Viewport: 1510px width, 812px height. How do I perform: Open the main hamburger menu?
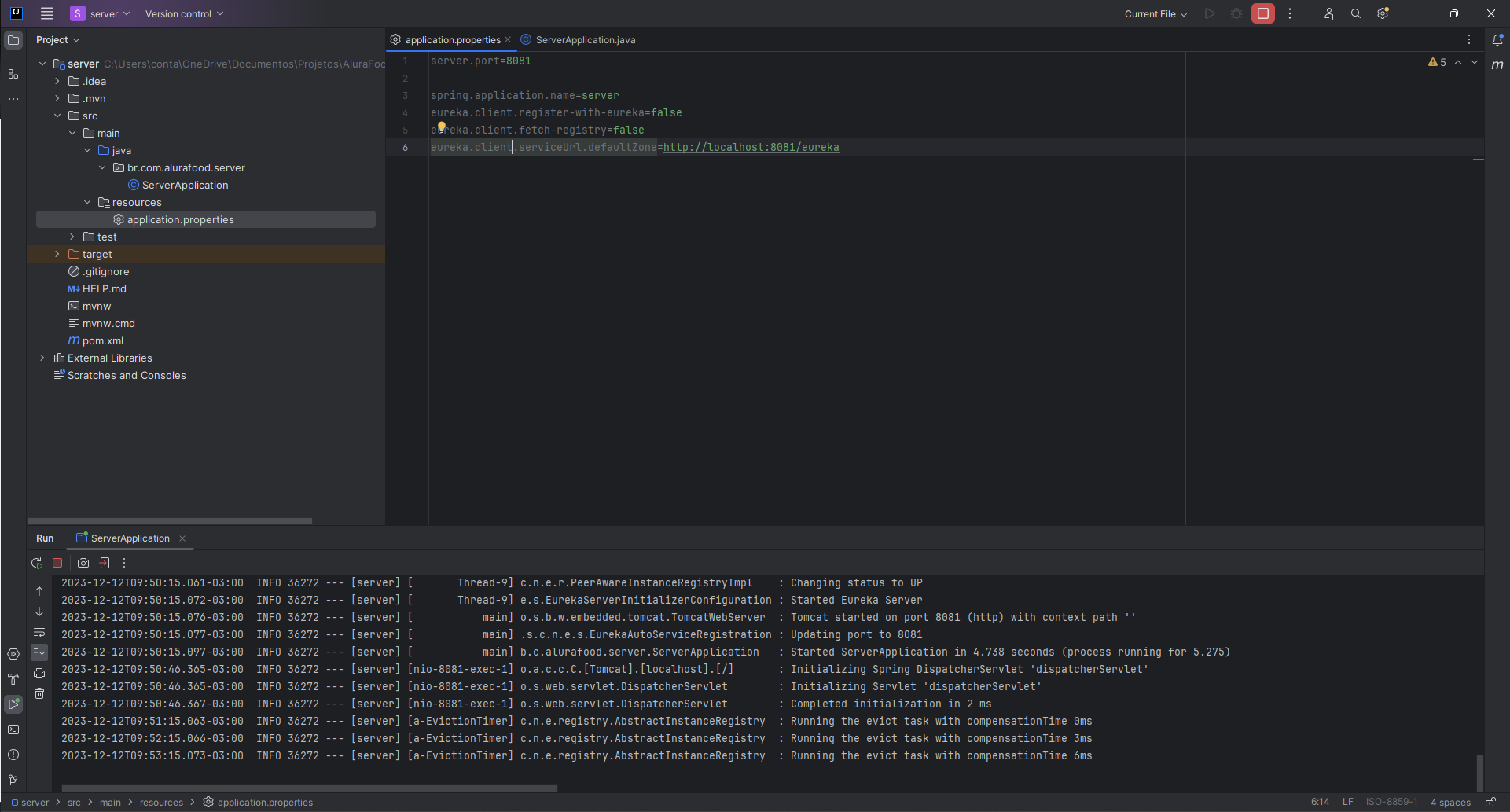(x=47, y=13)
